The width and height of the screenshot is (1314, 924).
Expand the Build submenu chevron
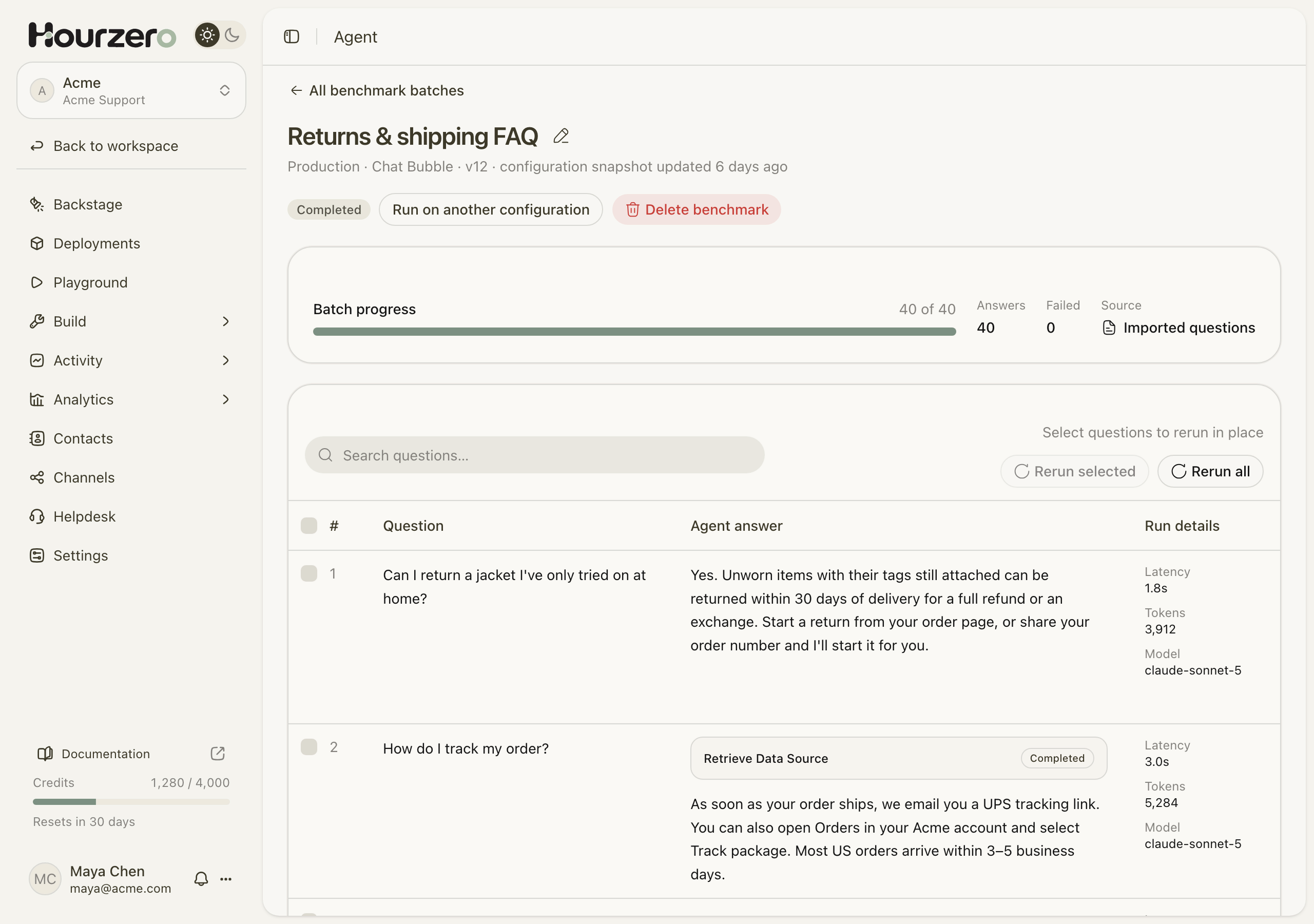[225, 322]
